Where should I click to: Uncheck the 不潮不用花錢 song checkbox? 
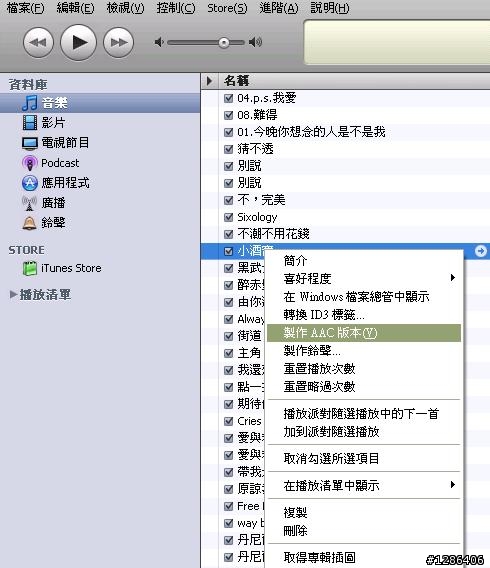(x=228, y=234)
